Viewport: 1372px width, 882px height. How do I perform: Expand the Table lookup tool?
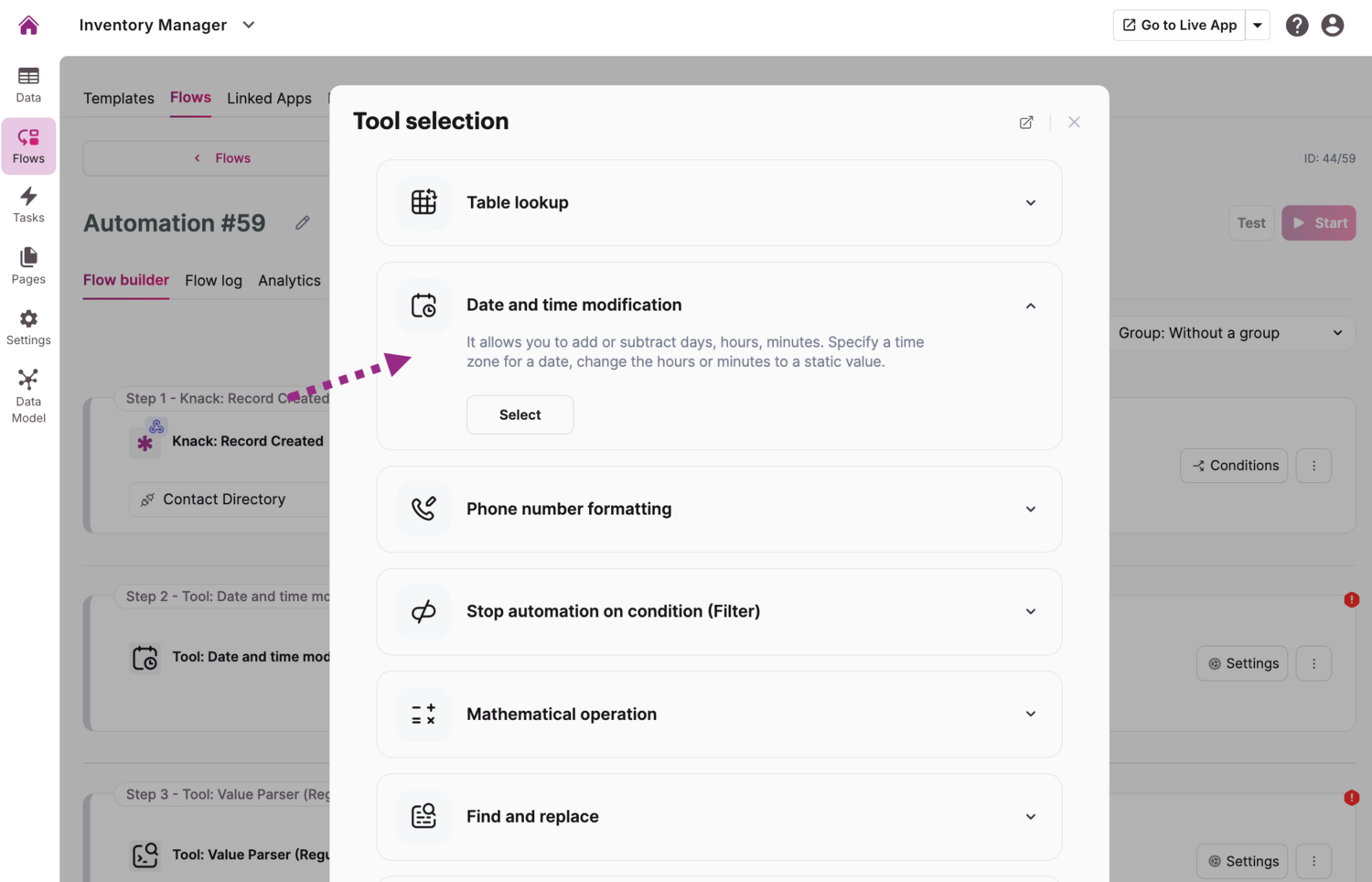[1030, 203]
